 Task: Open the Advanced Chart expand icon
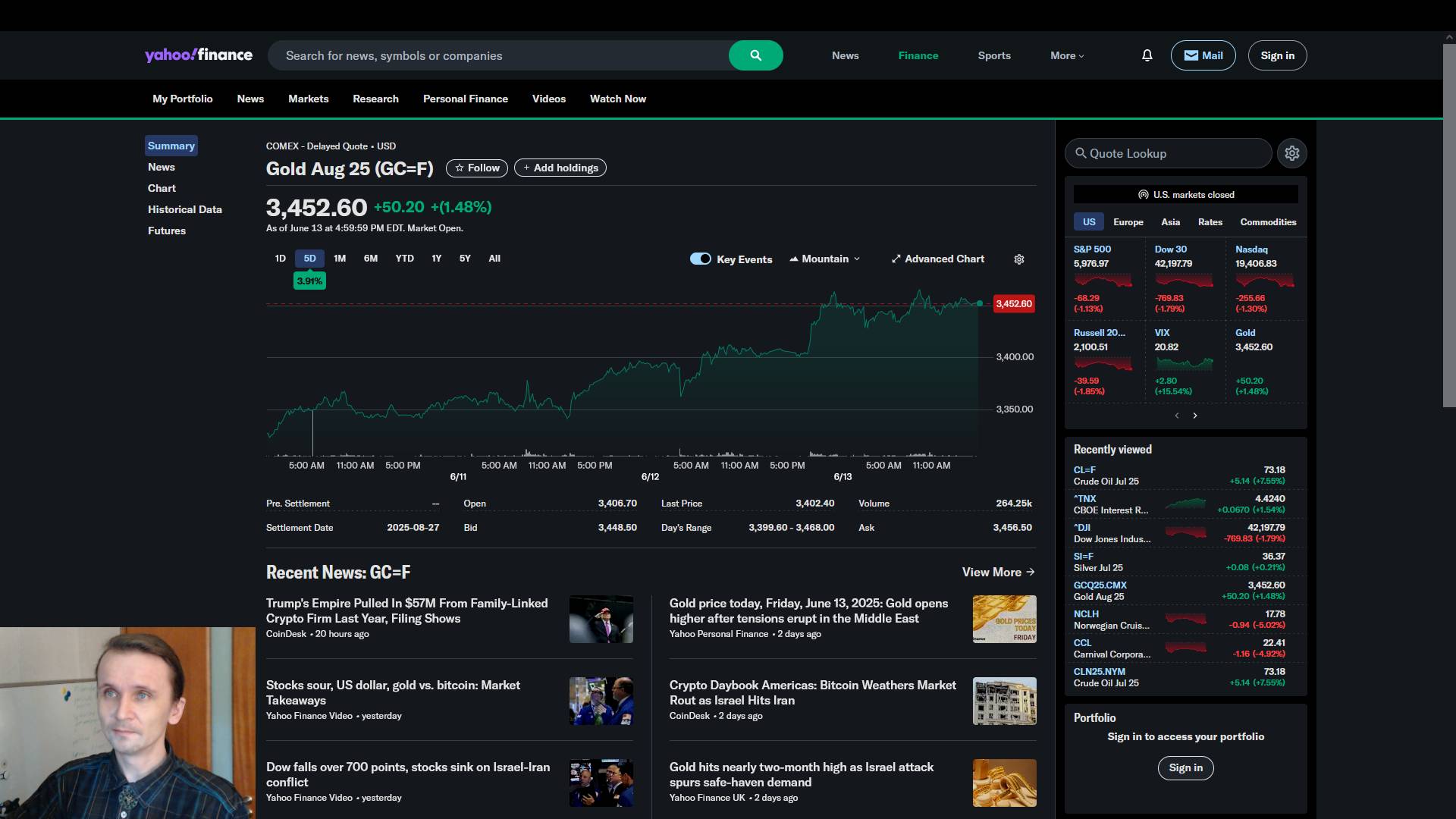[x=896, y=259]
